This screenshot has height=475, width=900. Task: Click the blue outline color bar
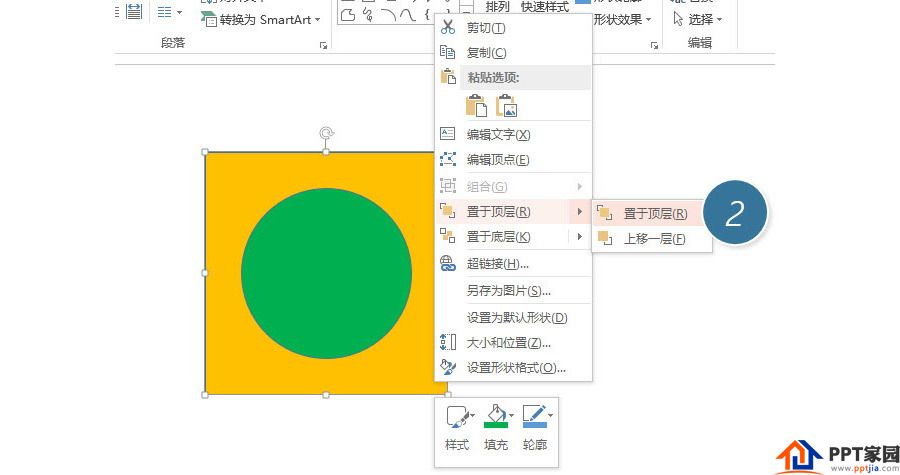point(534,425)
